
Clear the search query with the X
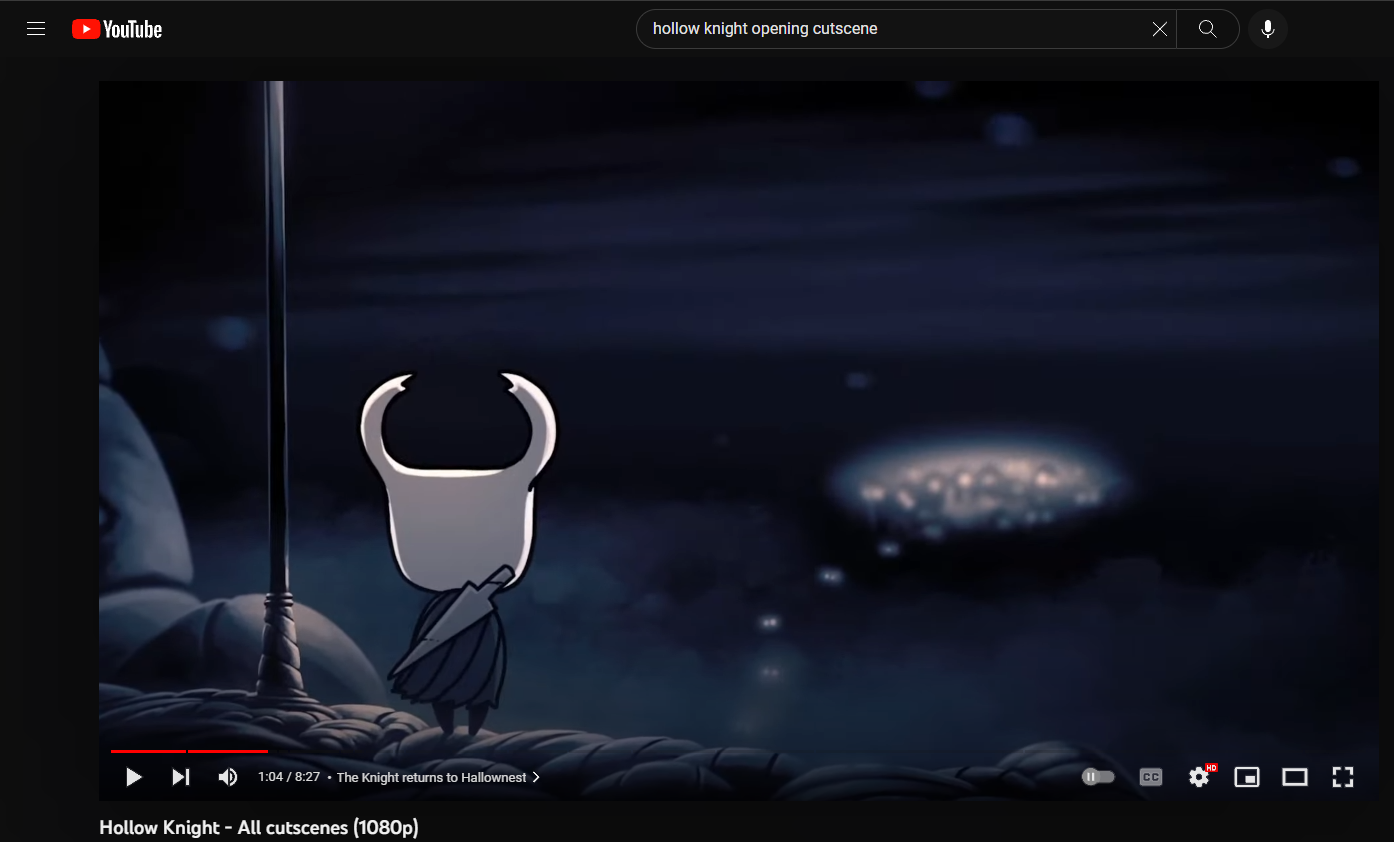[1159, 28]
